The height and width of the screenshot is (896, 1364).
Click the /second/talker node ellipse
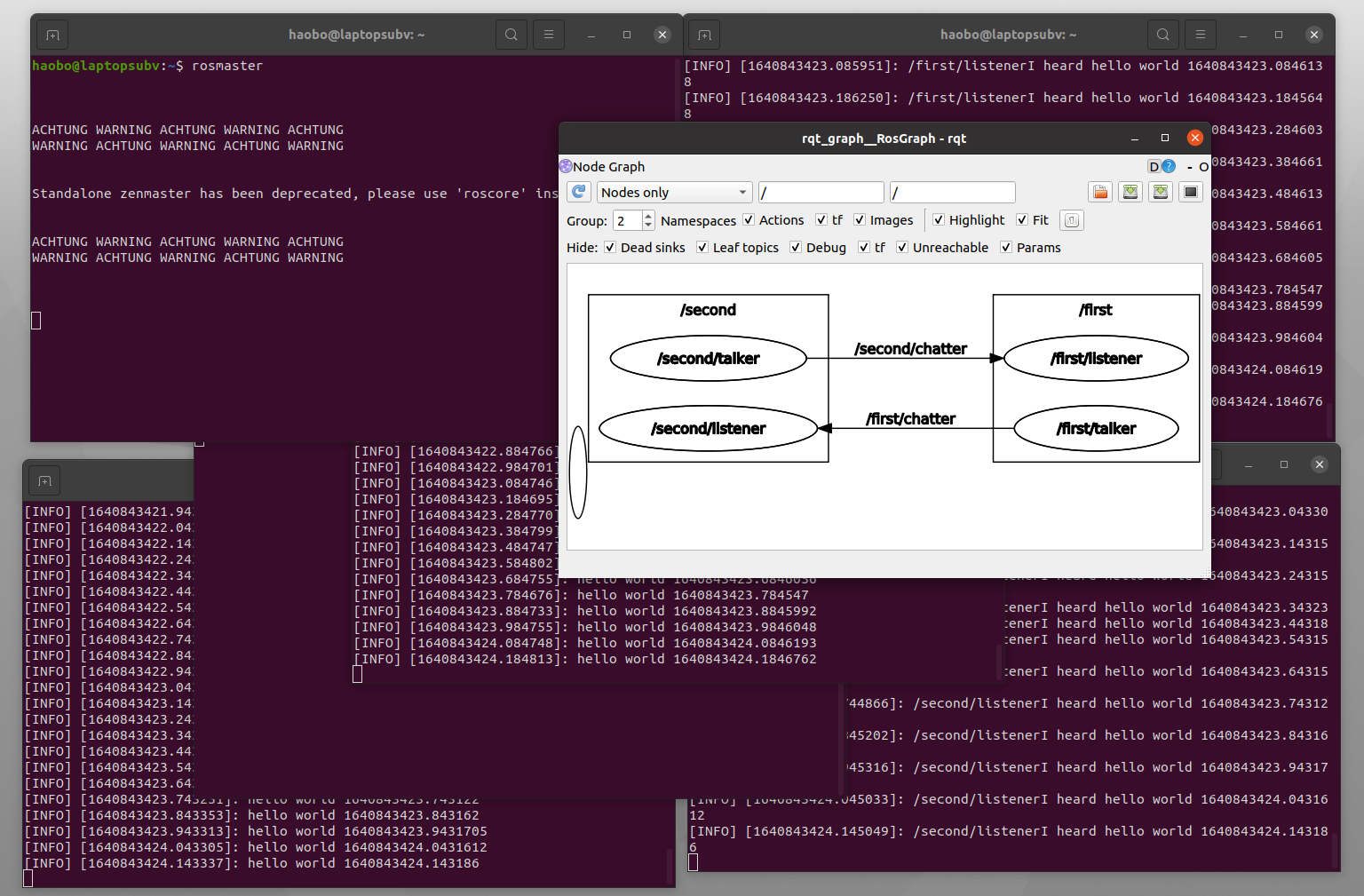coord(708,358)
